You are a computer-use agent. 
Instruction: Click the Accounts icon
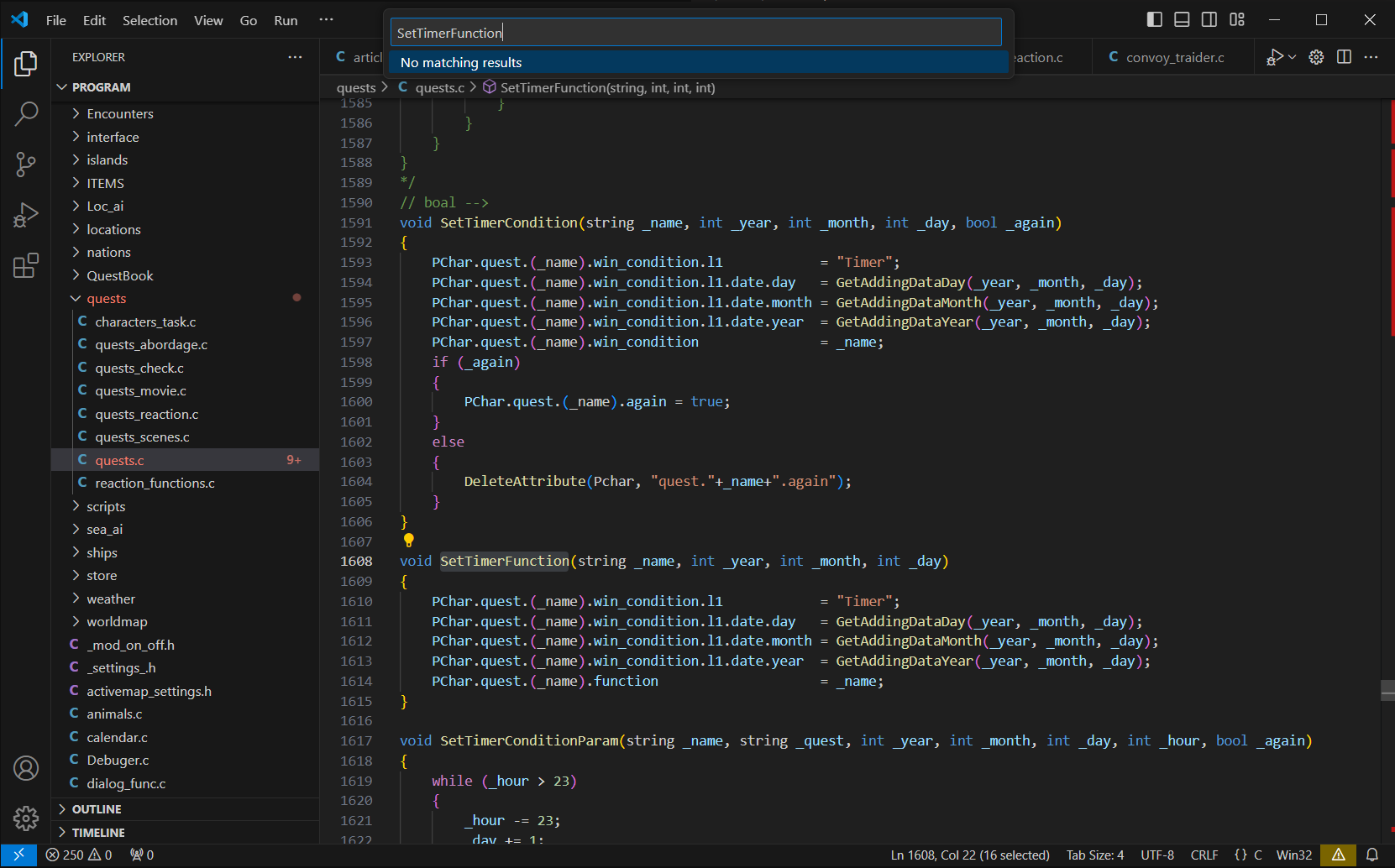pos(26,768)
